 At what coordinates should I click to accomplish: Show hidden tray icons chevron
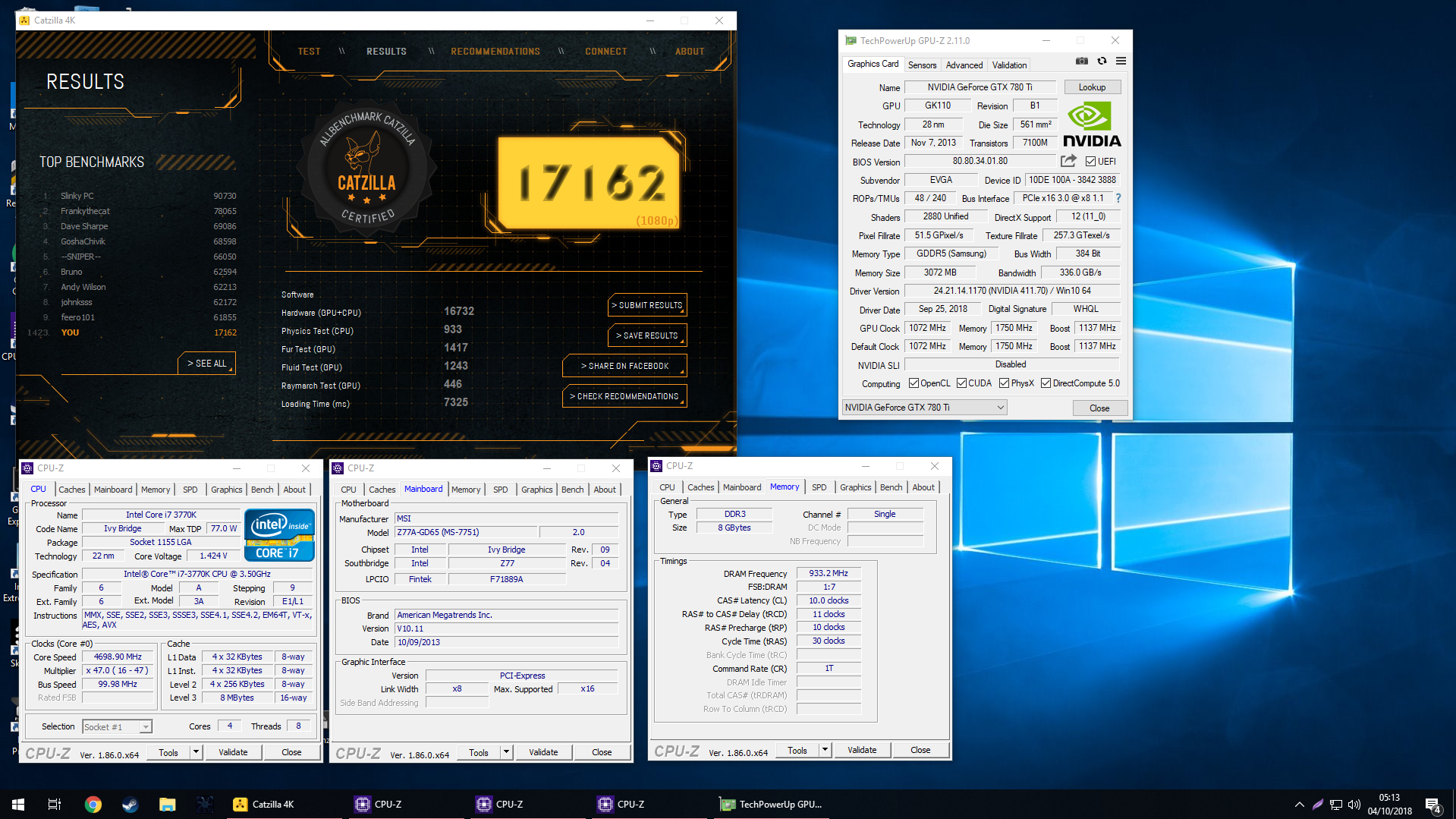coord(1300,805)
